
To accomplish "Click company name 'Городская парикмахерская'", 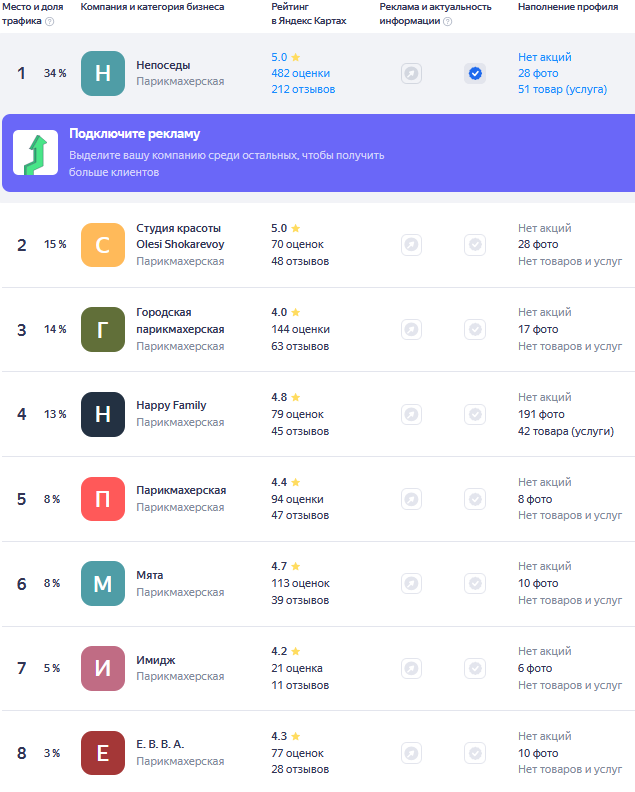I will tap(180, 321).
